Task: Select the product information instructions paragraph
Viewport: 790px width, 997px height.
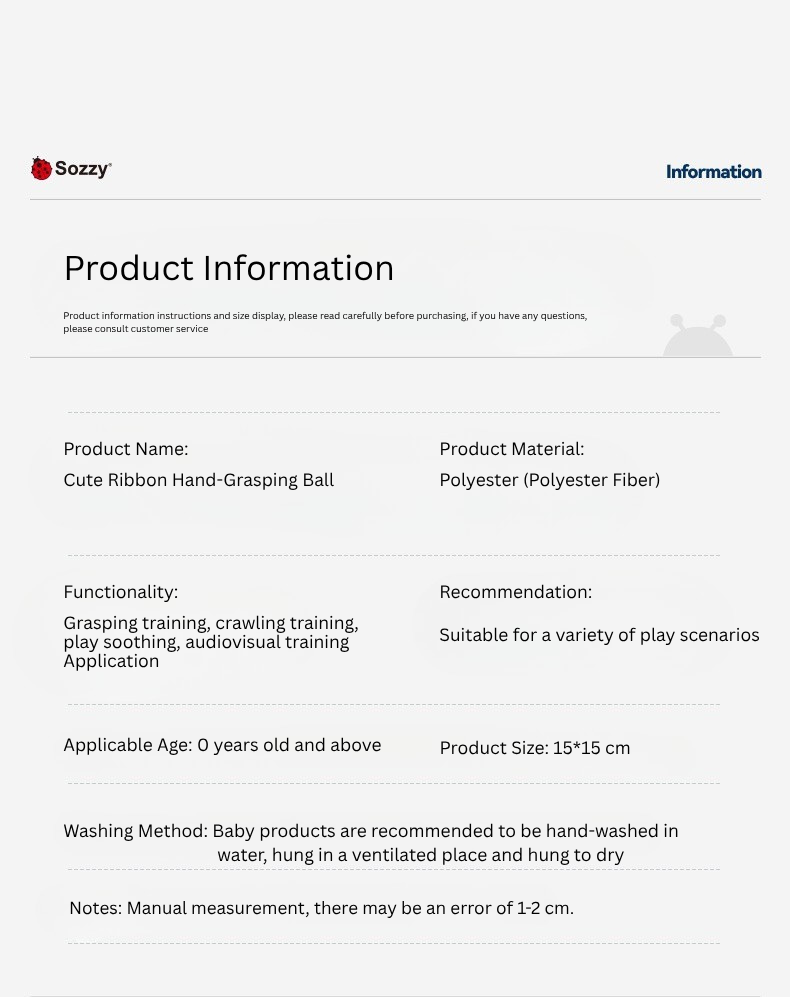Action: tap(325, 322)
